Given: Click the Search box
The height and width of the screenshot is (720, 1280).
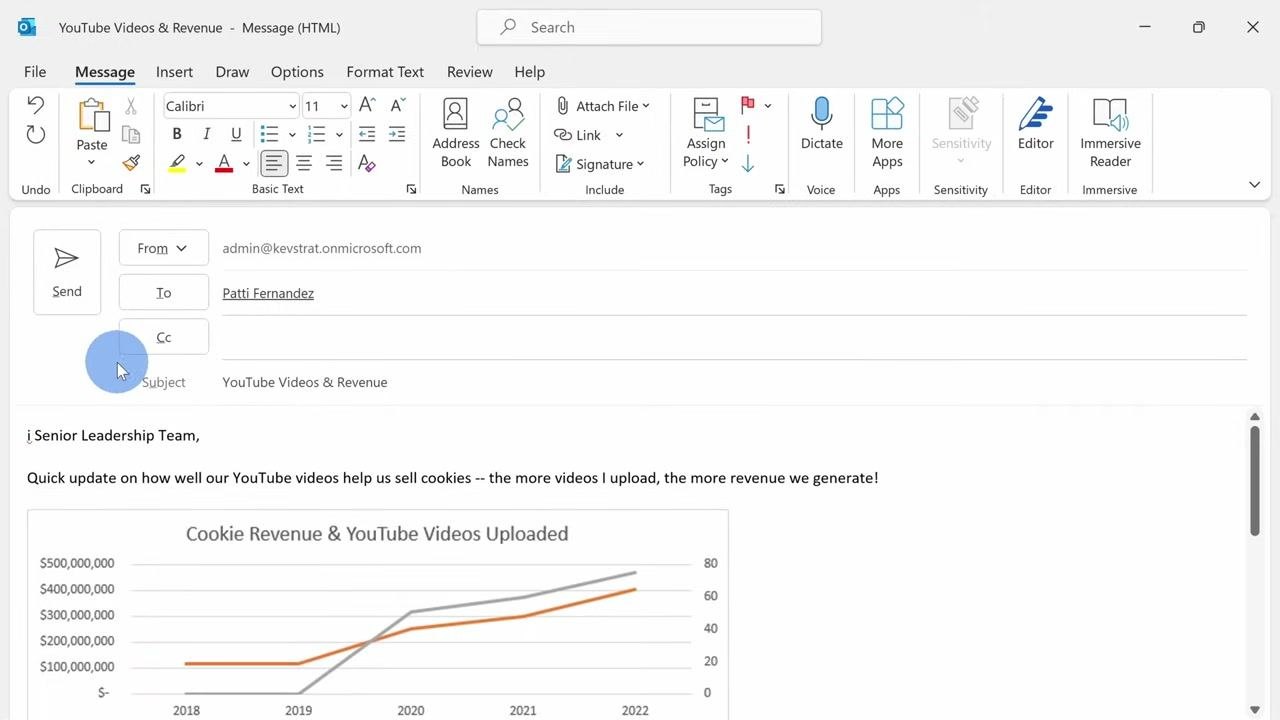Looking at the screenshot, I should (x=649, y=27).
